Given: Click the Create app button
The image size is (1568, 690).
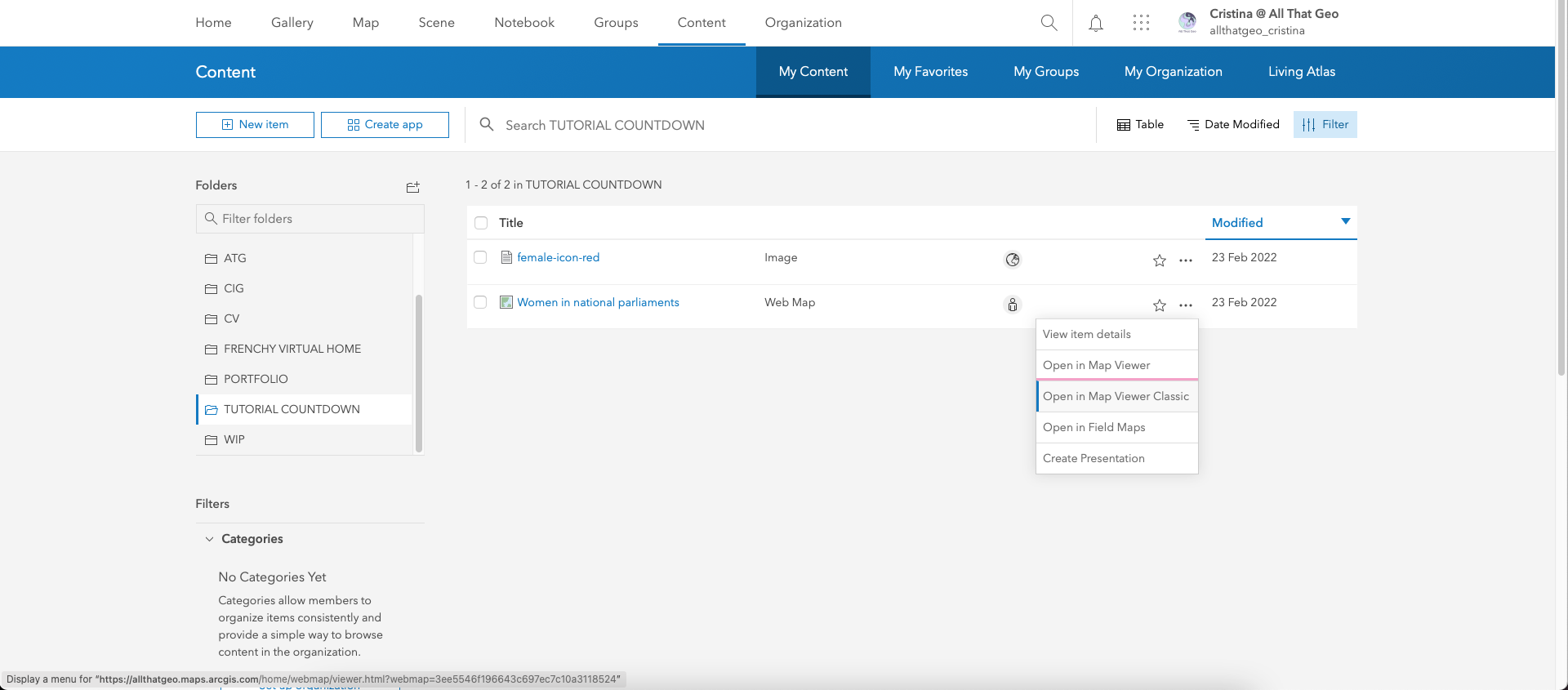Looking at the screenshot, I should tap(385, 125).
